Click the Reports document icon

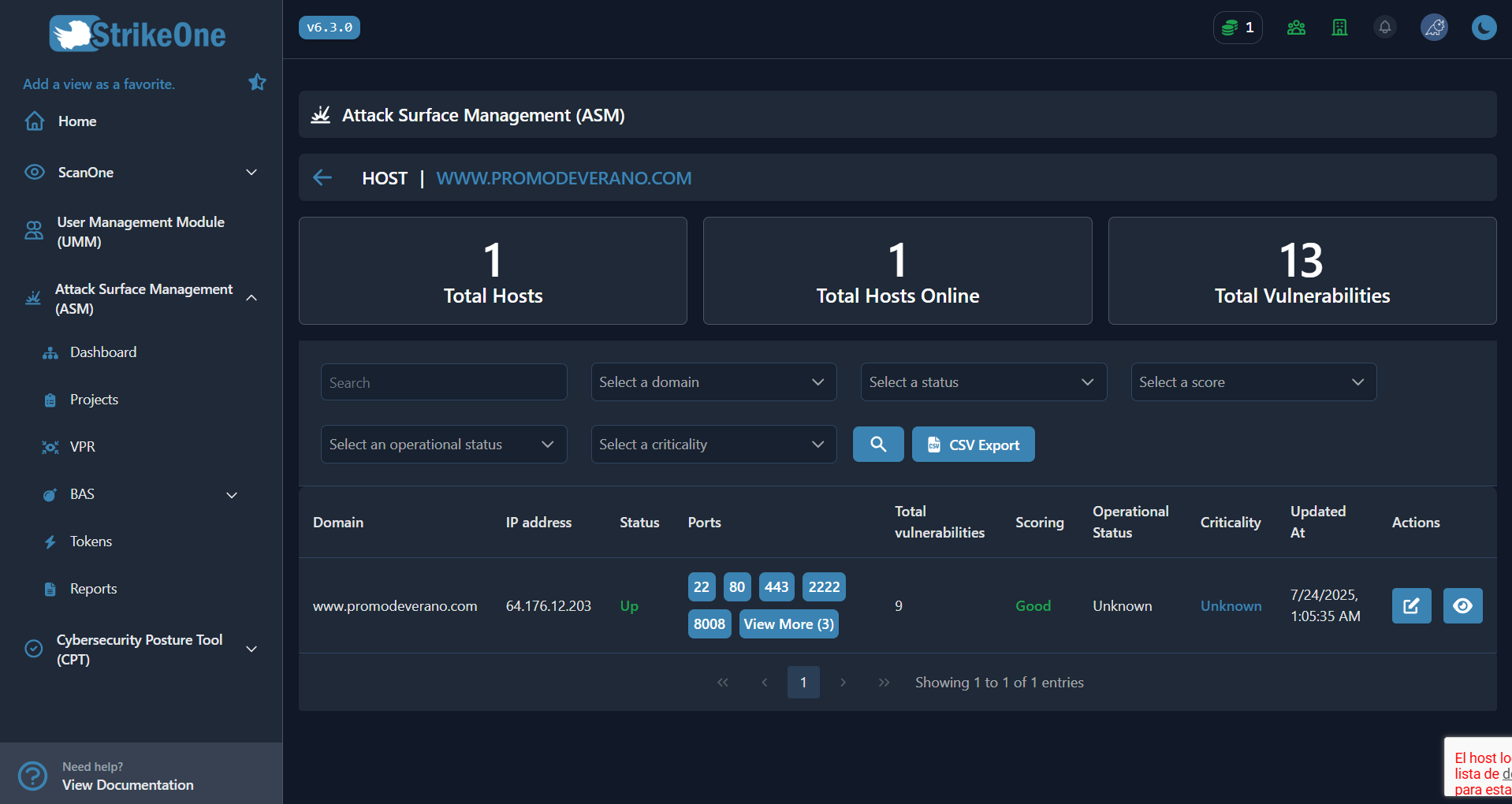[50, 590]
